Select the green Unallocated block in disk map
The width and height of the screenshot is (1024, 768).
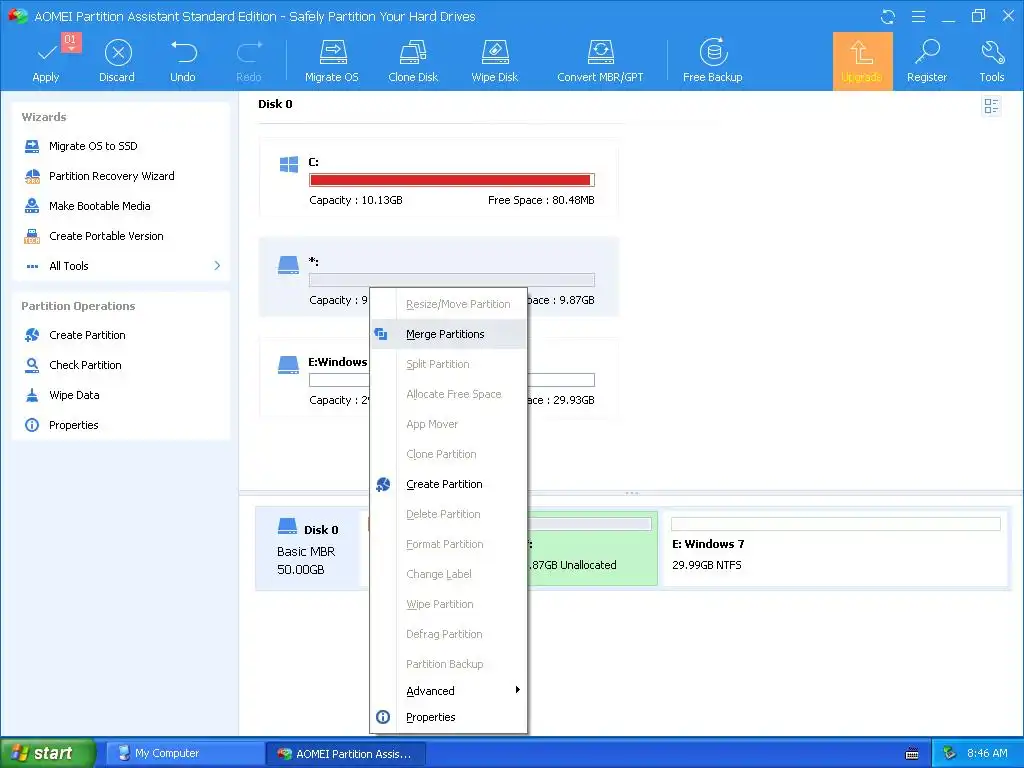coord(592,549)
